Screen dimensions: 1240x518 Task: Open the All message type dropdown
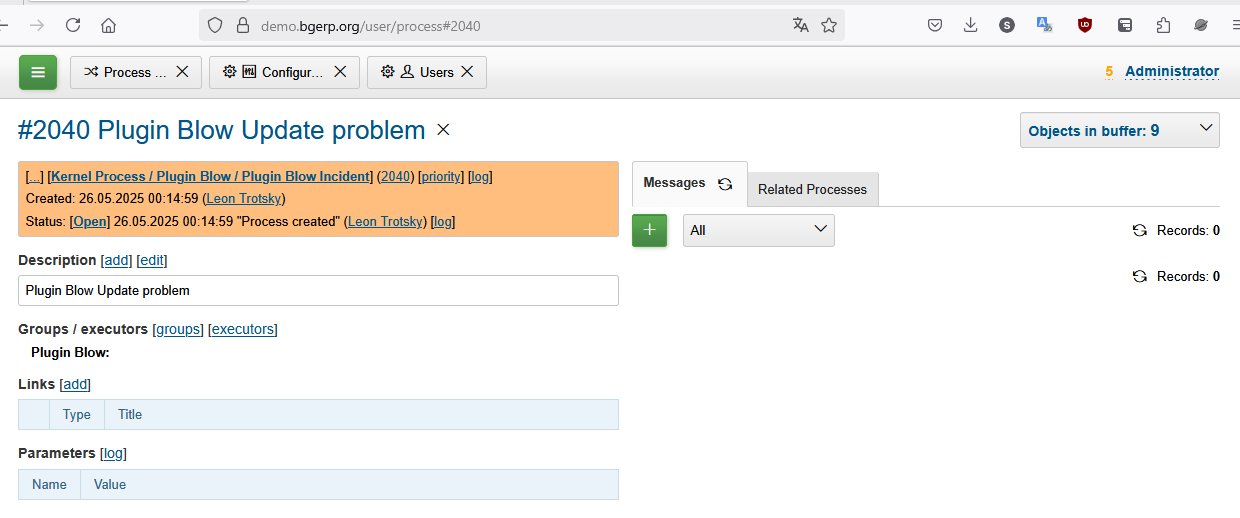758,230
